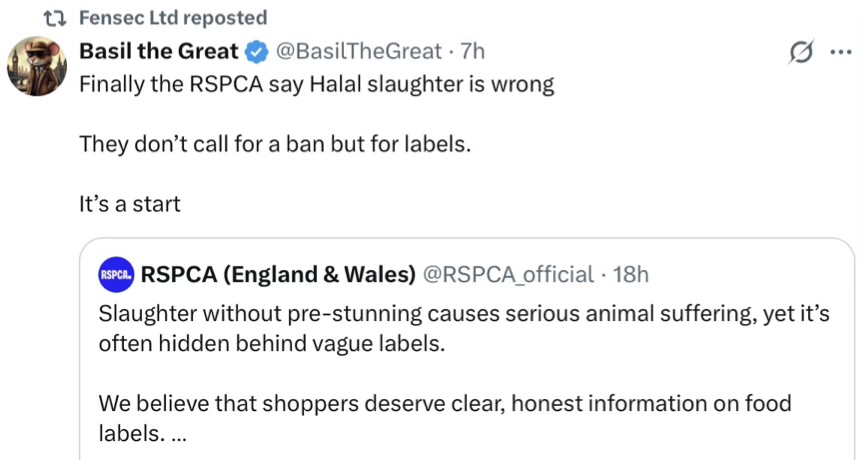Image resolution: width=863 pixels, height=460 pixels.
Task: Click the @RSPCA_official handle
Action: click(510, 274)
